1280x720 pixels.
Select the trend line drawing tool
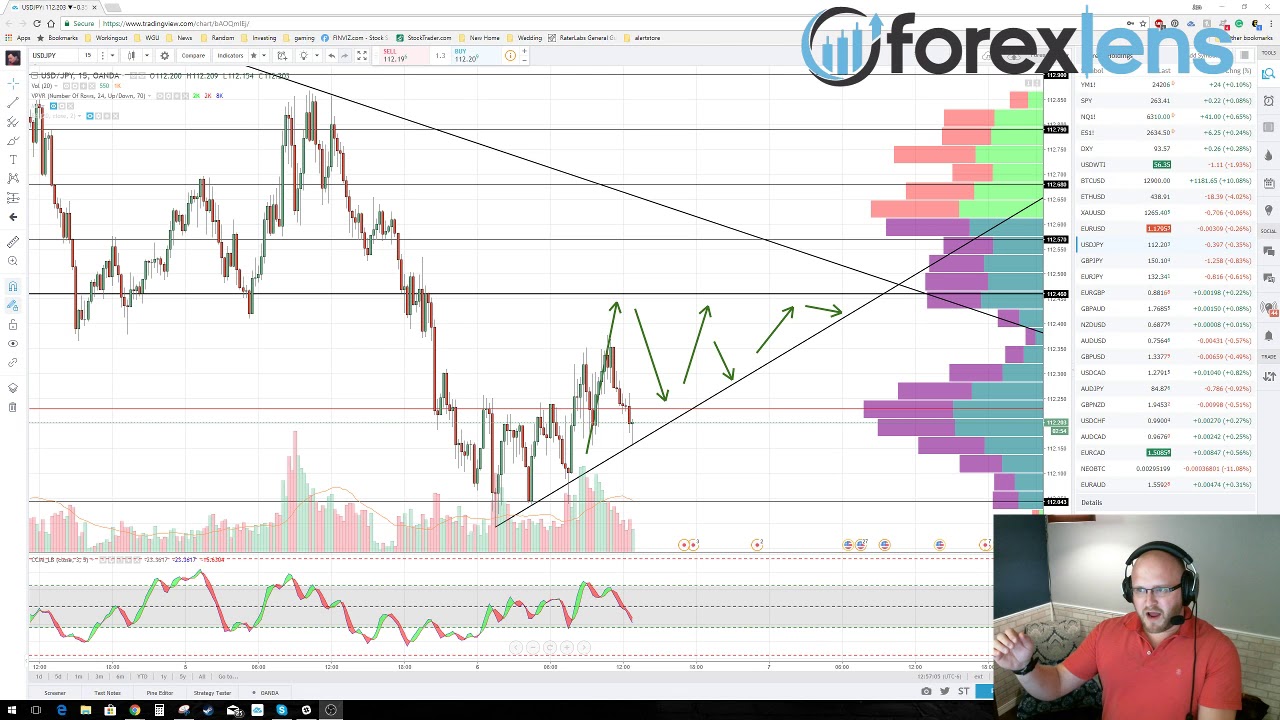click(13, 103)
